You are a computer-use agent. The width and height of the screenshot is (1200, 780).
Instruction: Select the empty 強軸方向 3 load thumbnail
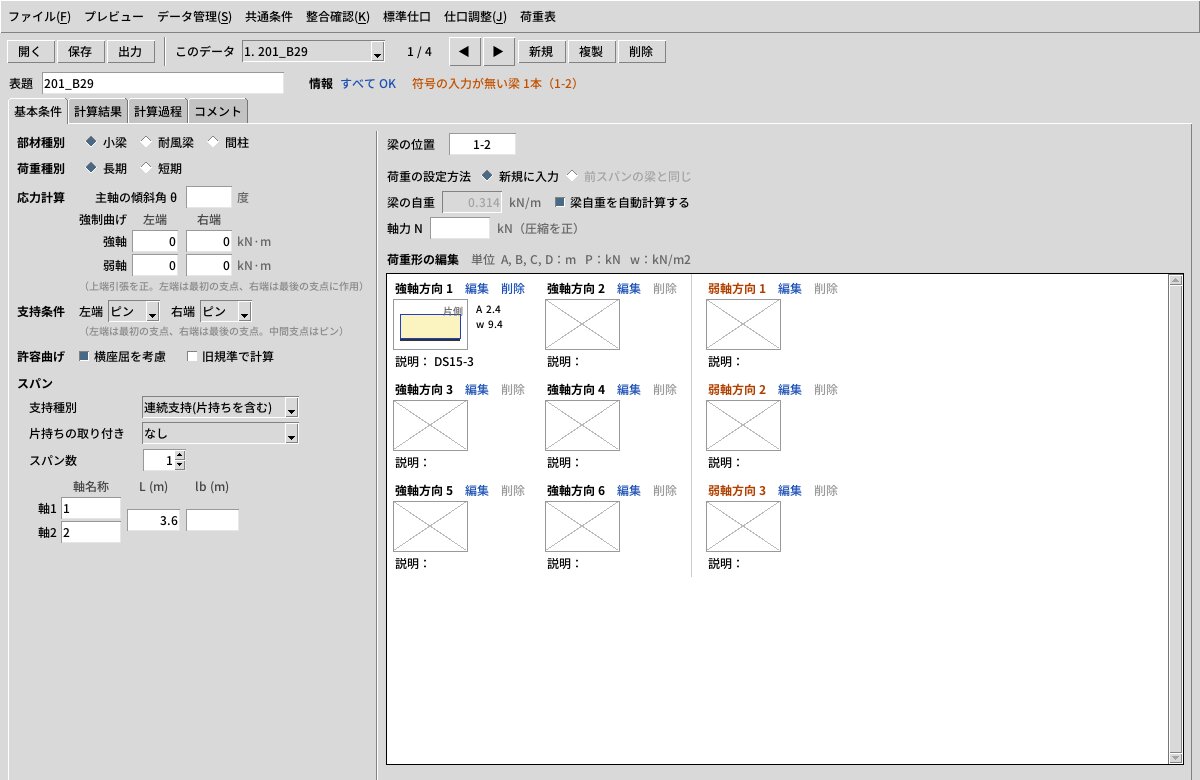(x=430, y=425)
